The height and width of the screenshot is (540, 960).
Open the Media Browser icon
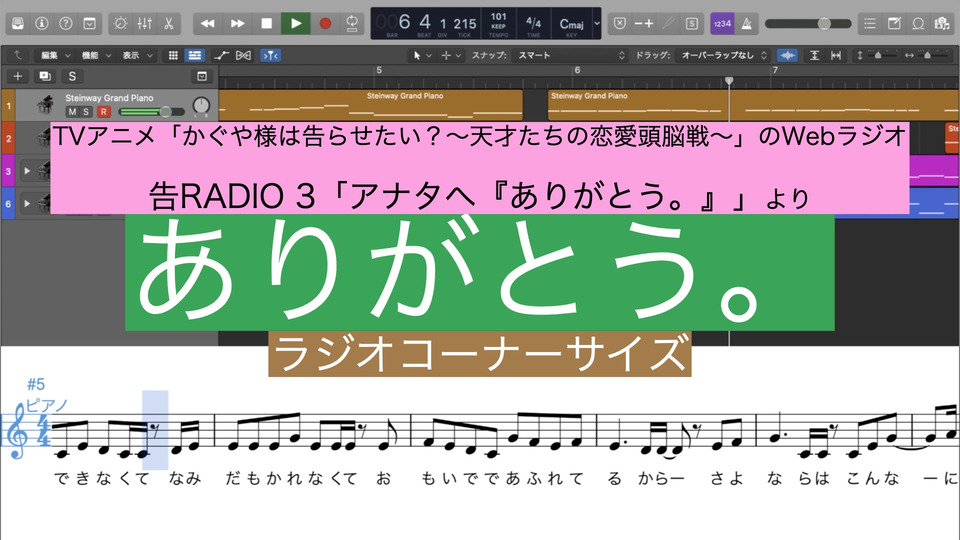[x=942, y=23]
